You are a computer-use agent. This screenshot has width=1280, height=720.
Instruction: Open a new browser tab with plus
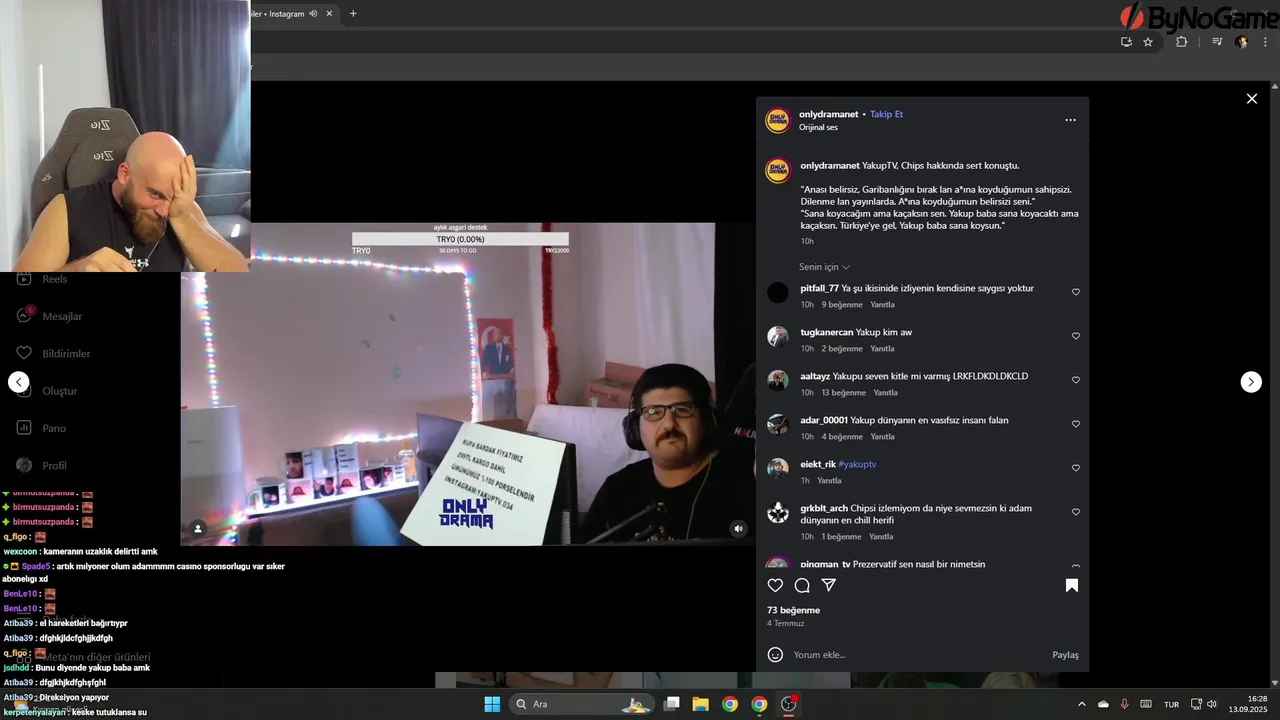[x=353, y=14]
